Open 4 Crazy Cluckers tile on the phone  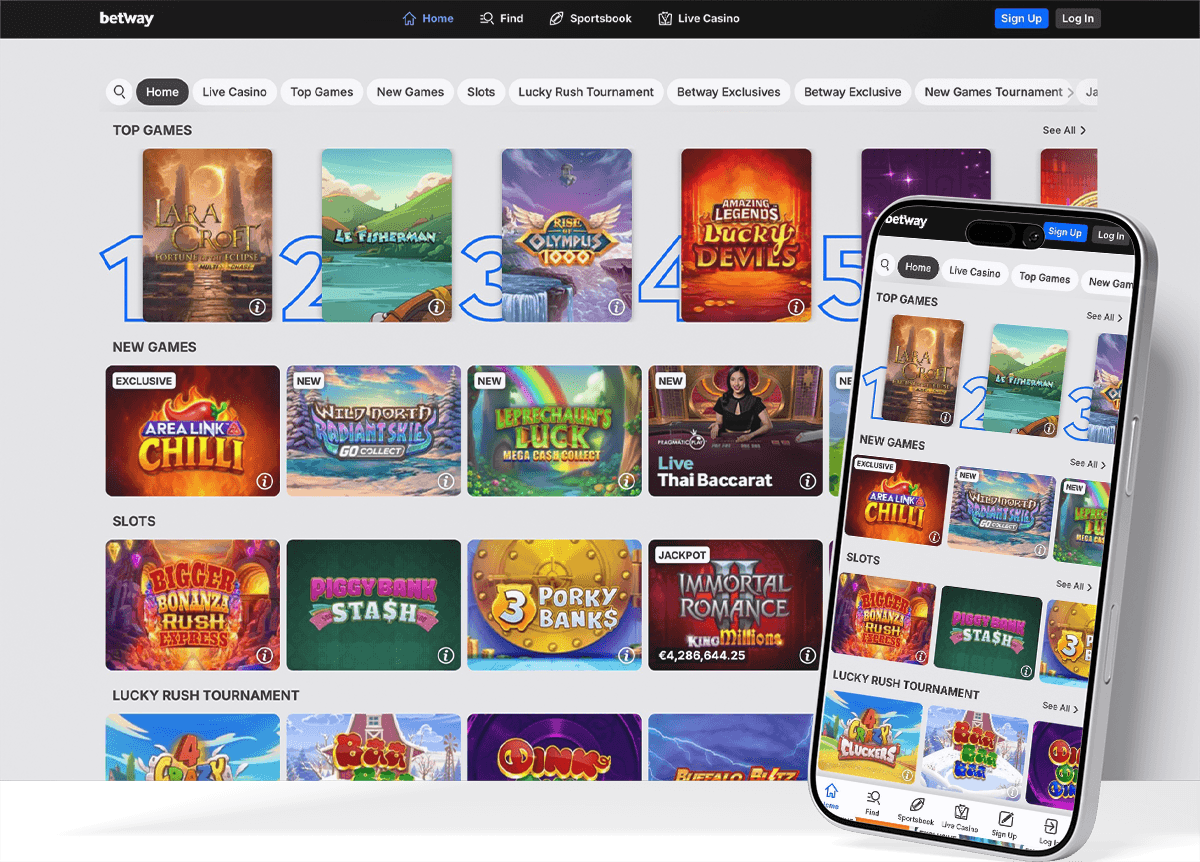868,739
